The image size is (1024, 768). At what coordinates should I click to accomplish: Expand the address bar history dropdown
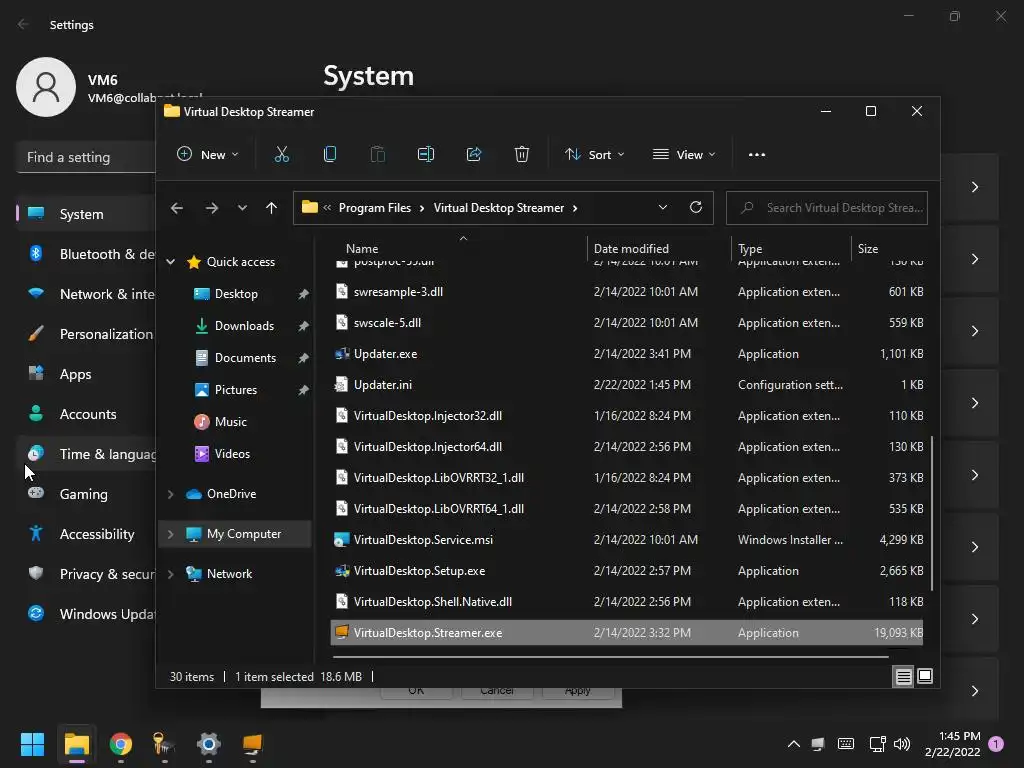point(663,207)
